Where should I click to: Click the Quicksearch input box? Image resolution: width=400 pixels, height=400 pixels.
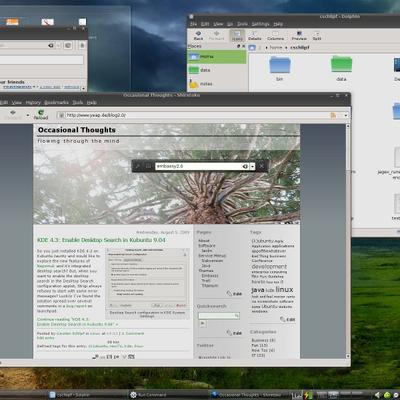pyautogui.click(x=218, y=315)
